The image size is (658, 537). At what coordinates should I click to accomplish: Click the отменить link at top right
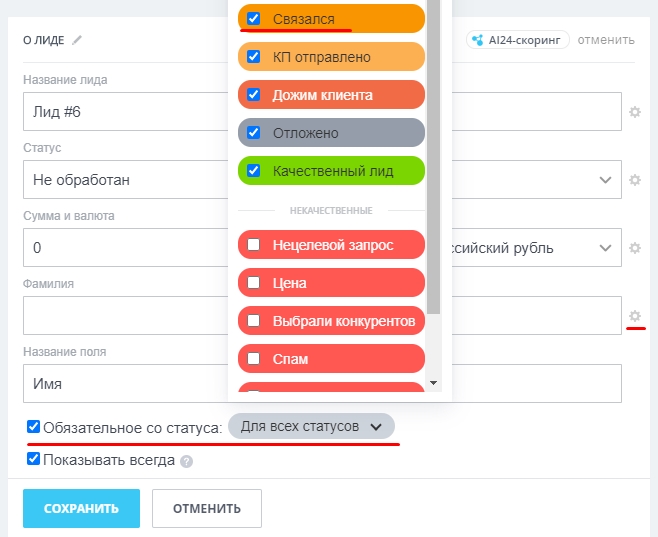(x=606, y=40)
